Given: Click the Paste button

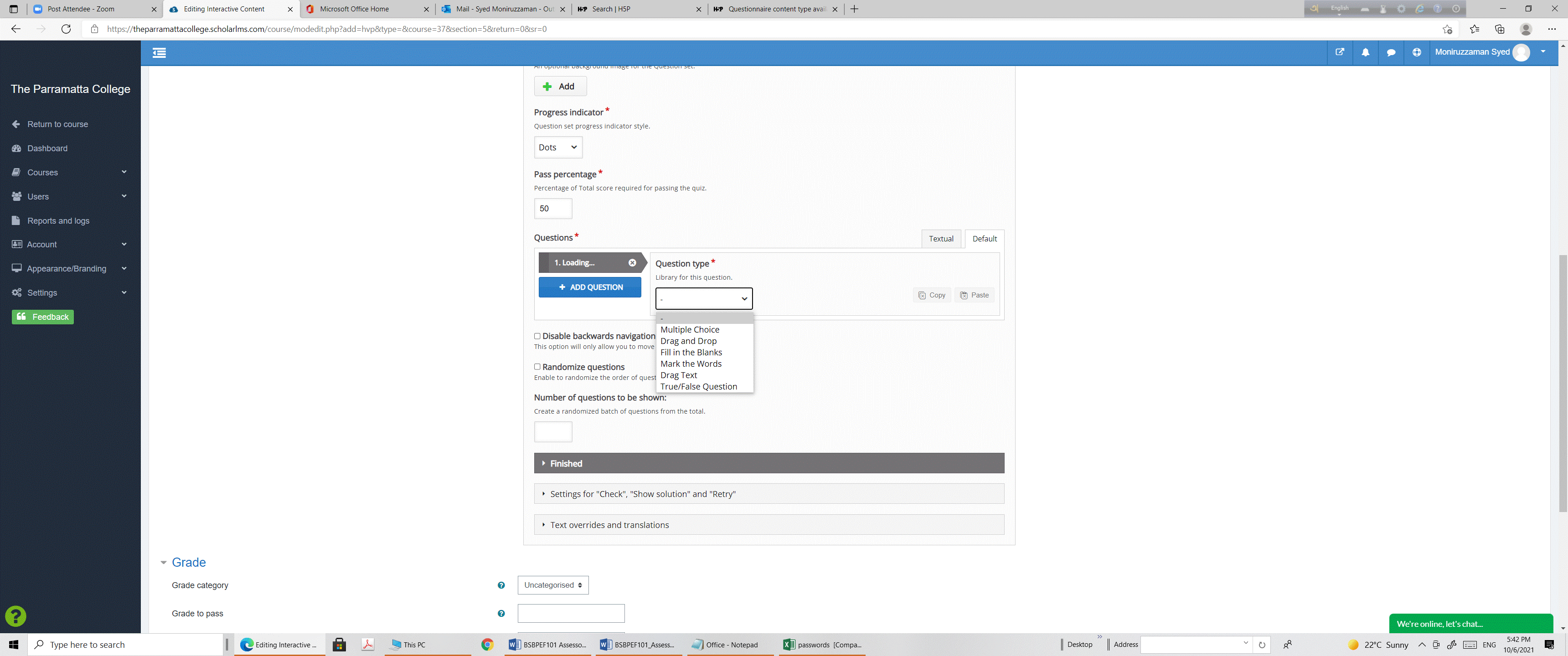Looking at the screenshot, I should pos(974,295).
